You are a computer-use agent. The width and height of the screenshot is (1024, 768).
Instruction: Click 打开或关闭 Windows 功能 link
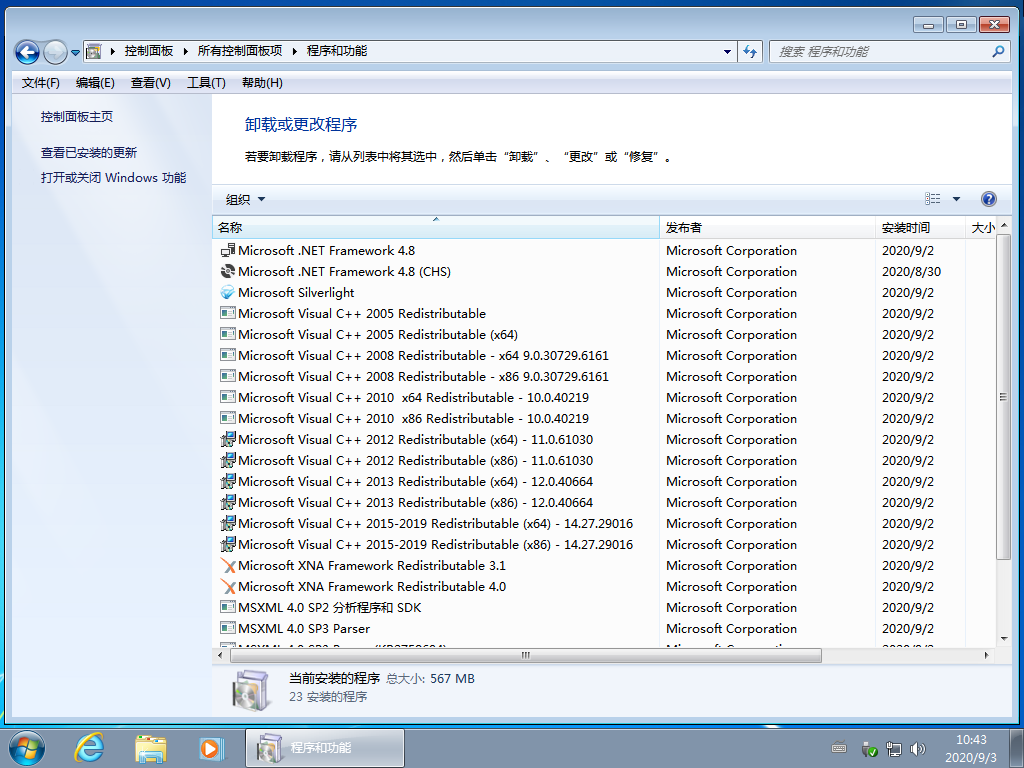coord(113,178)
